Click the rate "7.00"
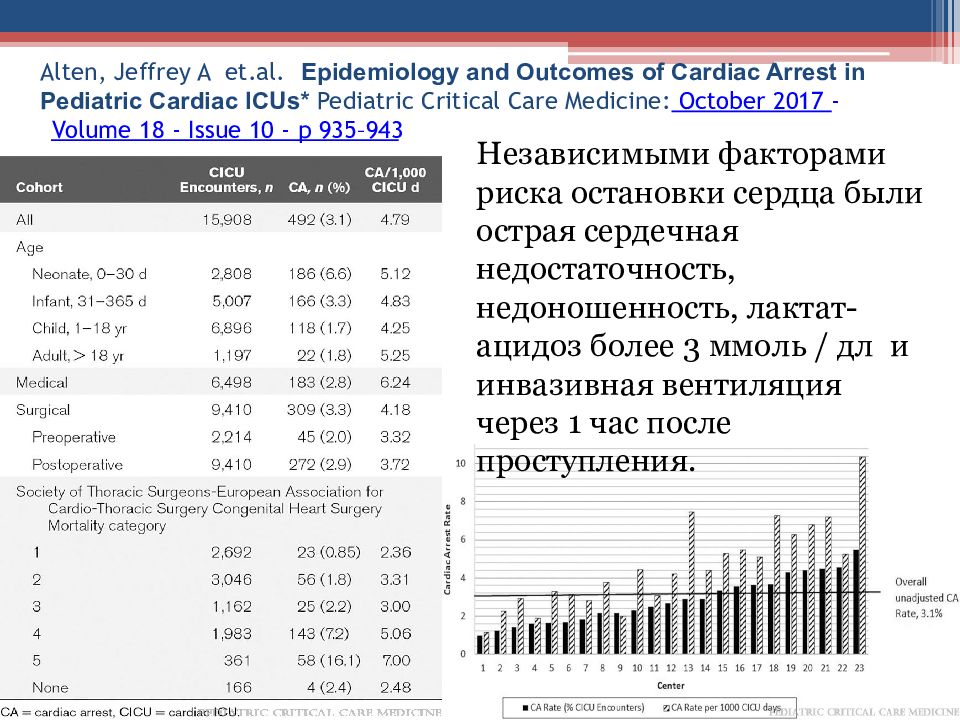960x720 pixels. tap(395, 661)
